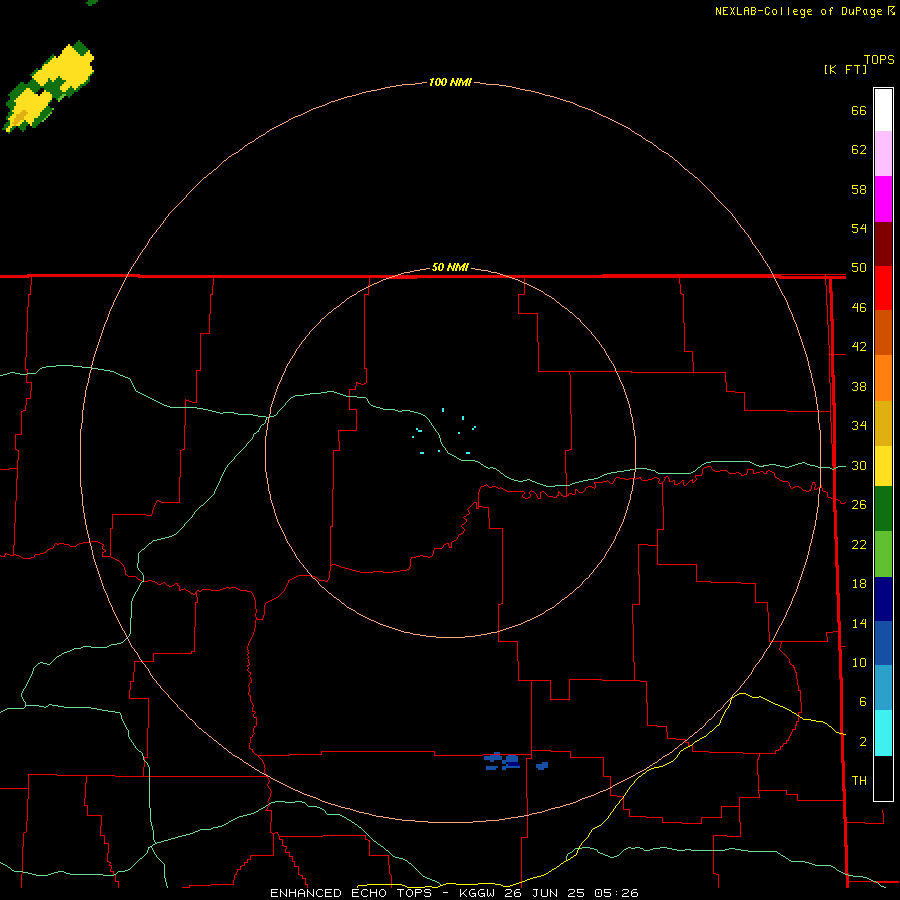Click the "100 NMI" range ring label
Image resolution: width=900 pixels, height=900 pixels.
point(450,82)
